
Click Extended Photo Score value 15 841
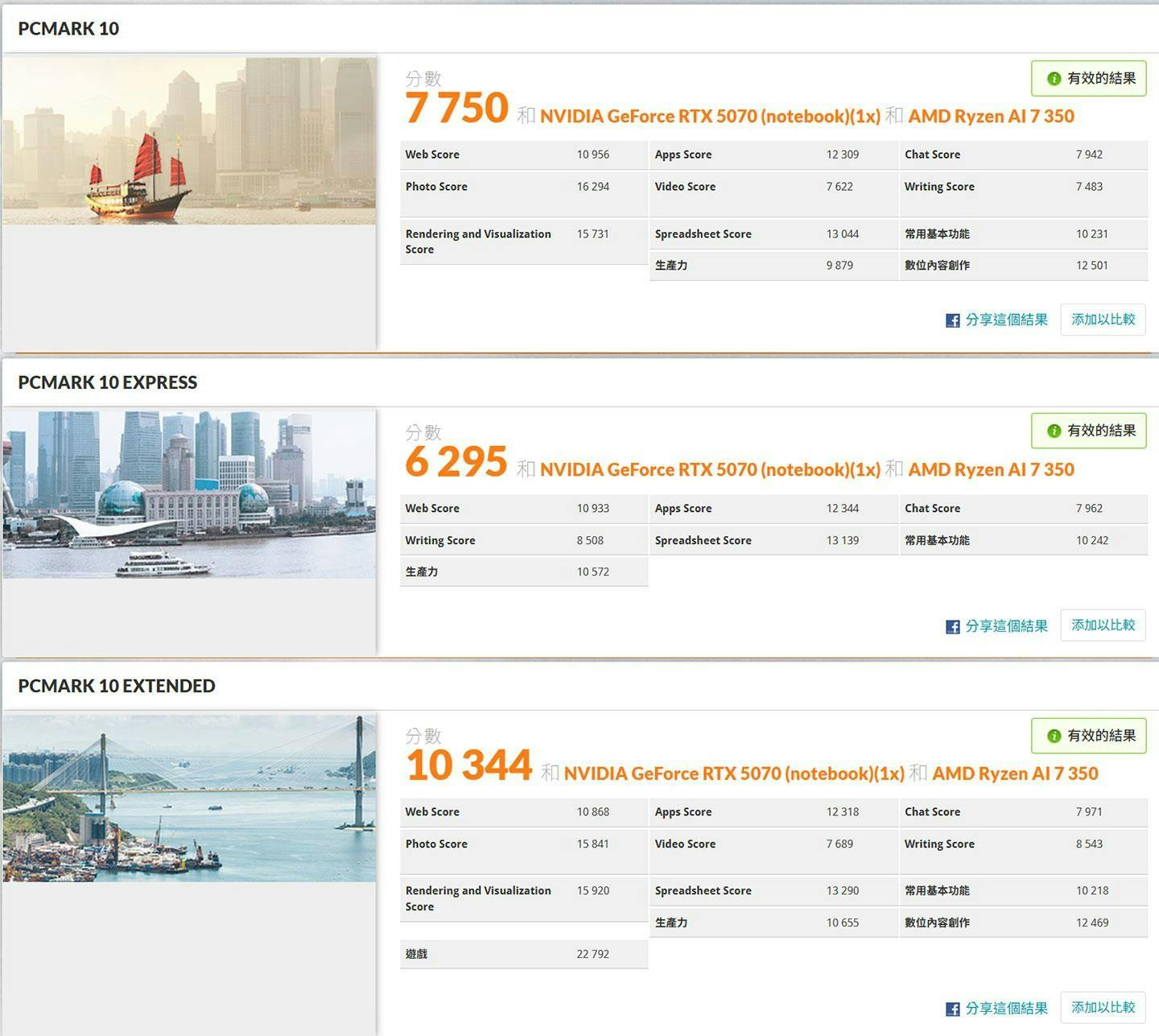pyautogui.click(x=593, y=844)
